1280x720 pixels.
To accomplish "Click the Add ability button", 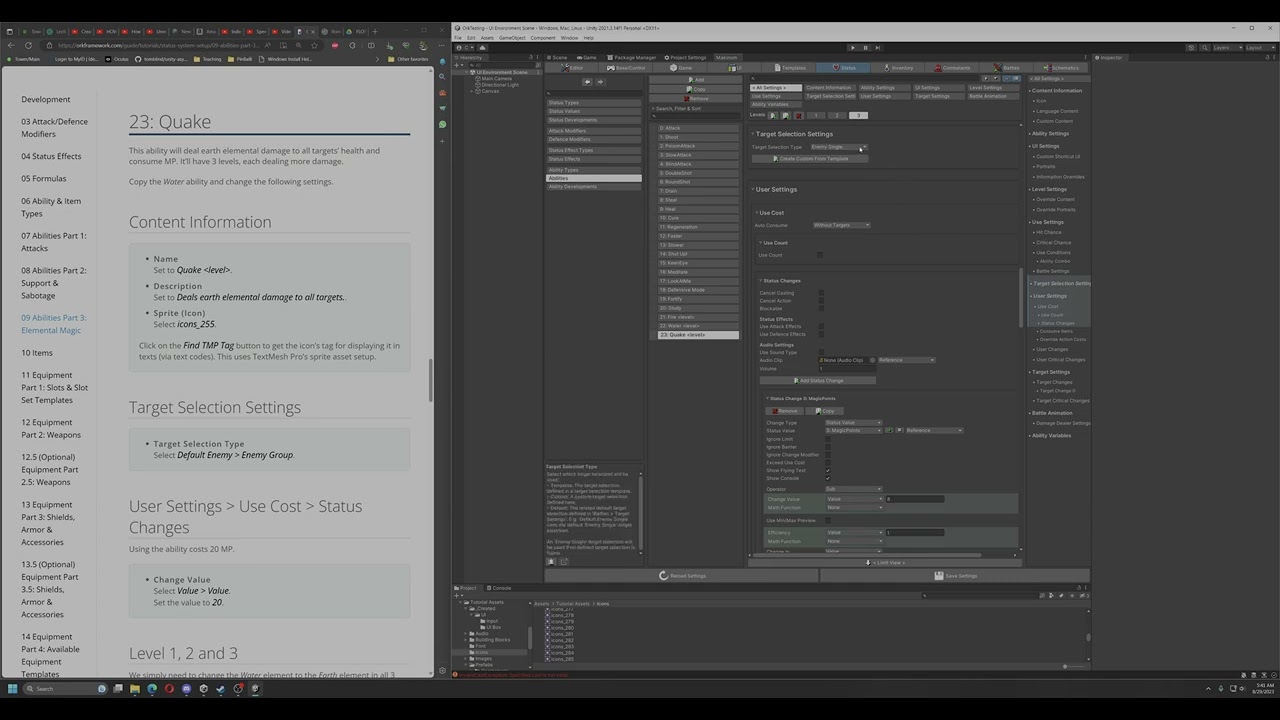I will pyautogui.click(x=697, y=80).
